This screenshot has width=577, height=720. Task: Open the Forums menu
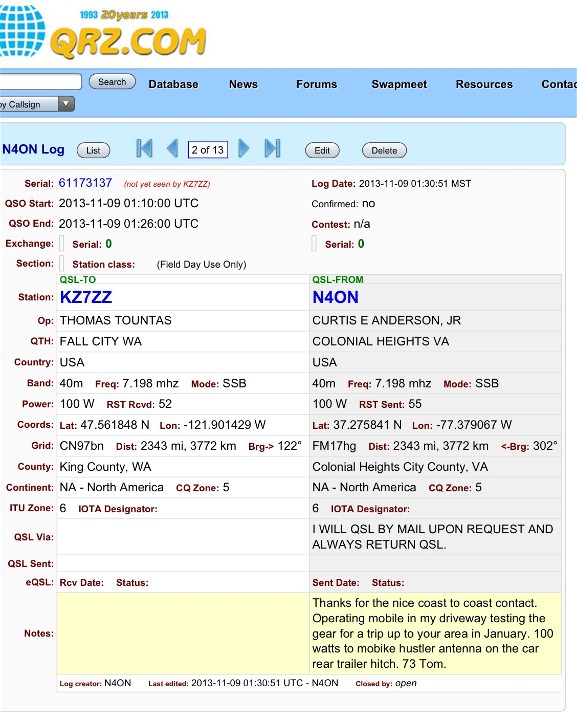click(316, 84)
